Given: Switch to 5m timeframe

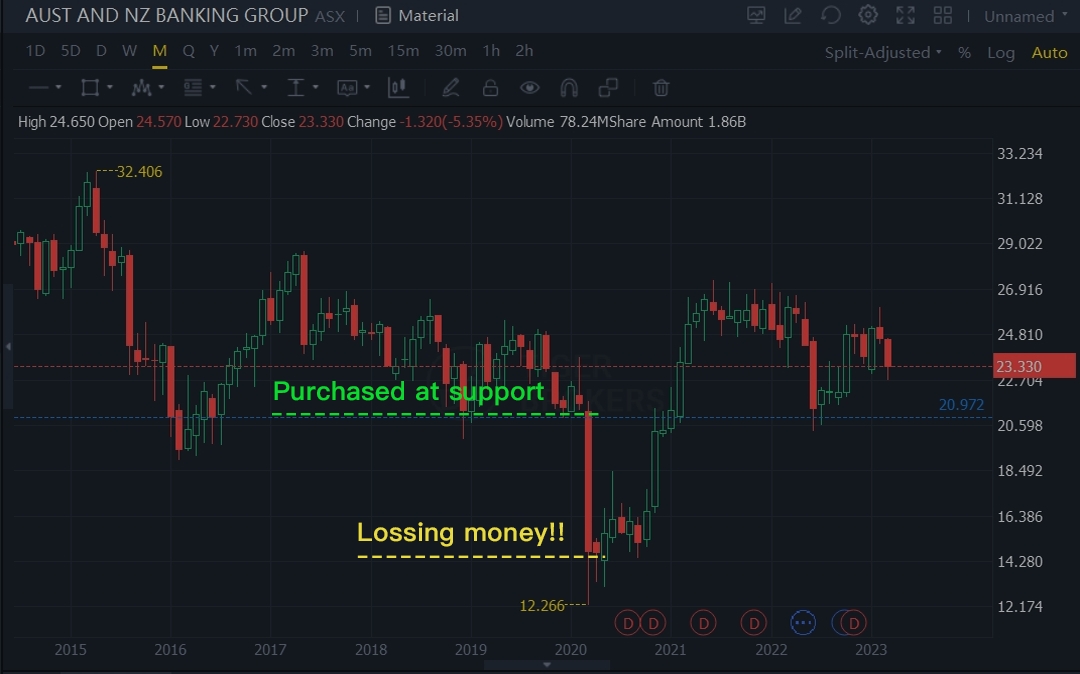Looking at the screenshot, I should pyautogui.click(x=360, y=51).
